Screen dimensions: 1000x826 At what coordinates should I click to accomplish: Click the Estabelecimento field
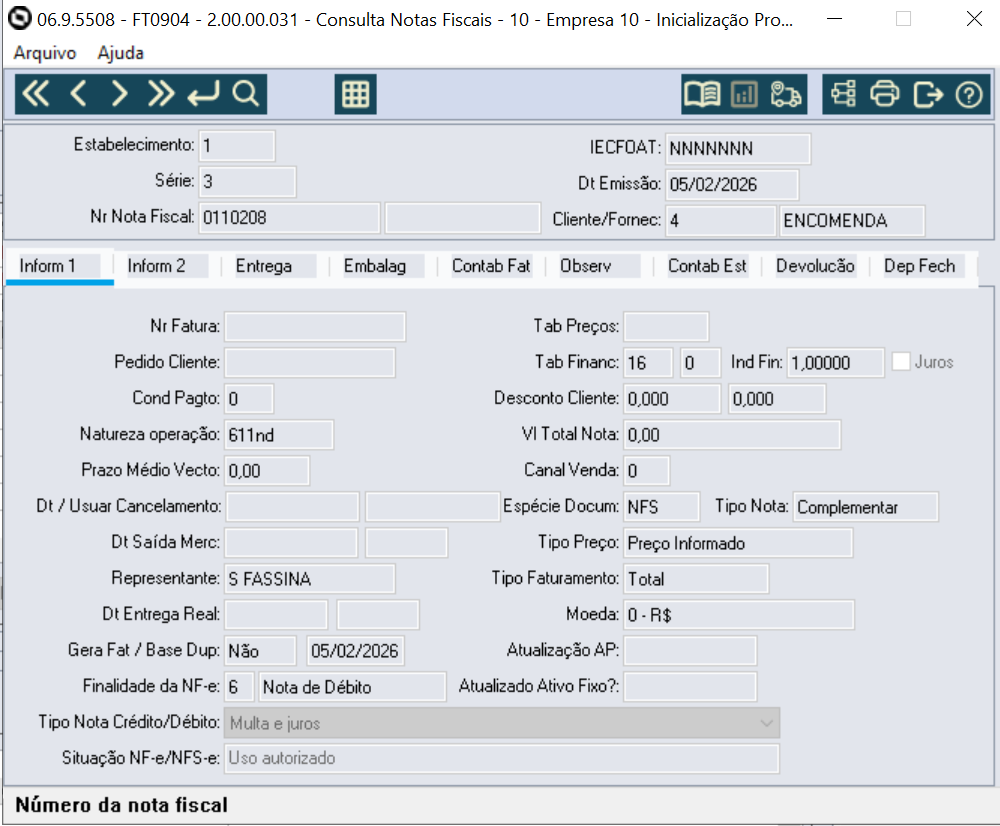click(x=237, y=146)
